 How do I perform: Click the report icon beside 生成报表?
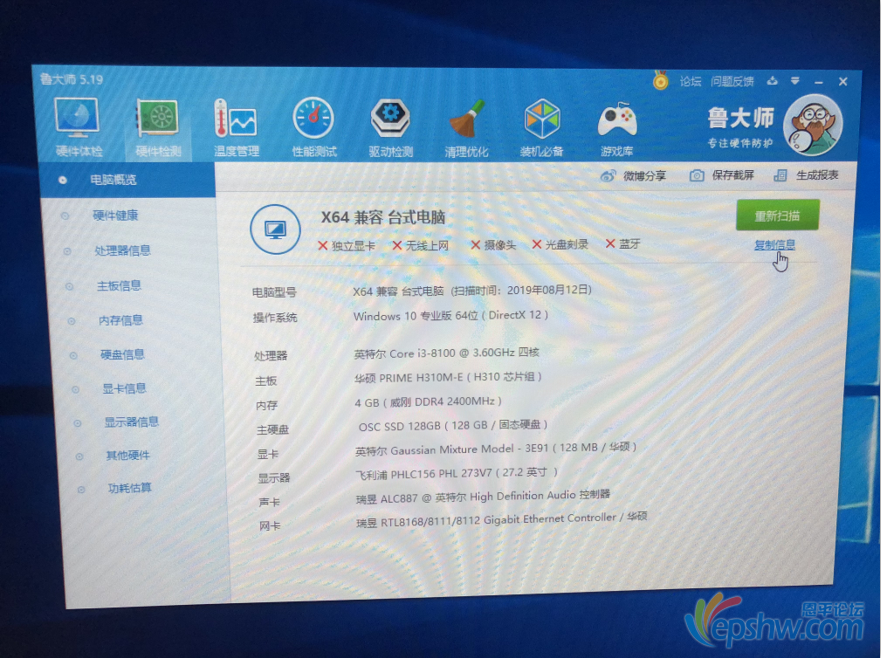[780, 176]
